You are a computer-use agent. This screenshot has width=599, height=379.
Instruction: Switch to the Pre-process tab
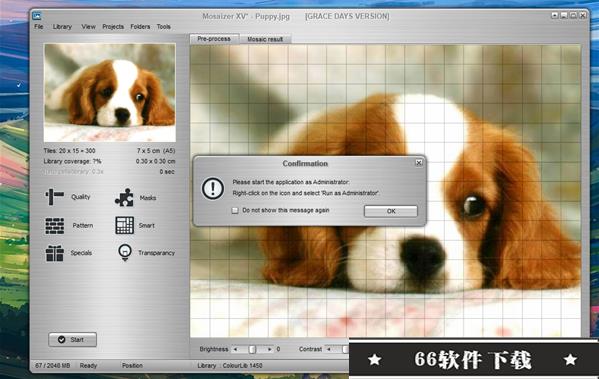214,39
